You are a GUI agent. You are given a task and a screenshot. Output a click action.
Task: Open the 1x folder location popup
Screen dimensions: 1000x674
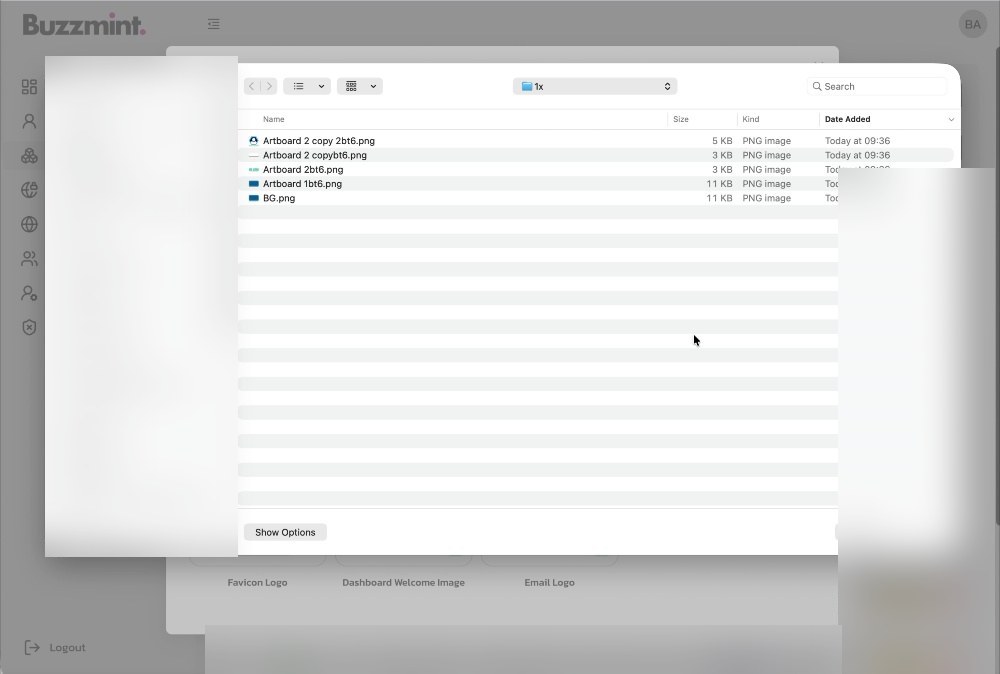(x=595, y=86)
